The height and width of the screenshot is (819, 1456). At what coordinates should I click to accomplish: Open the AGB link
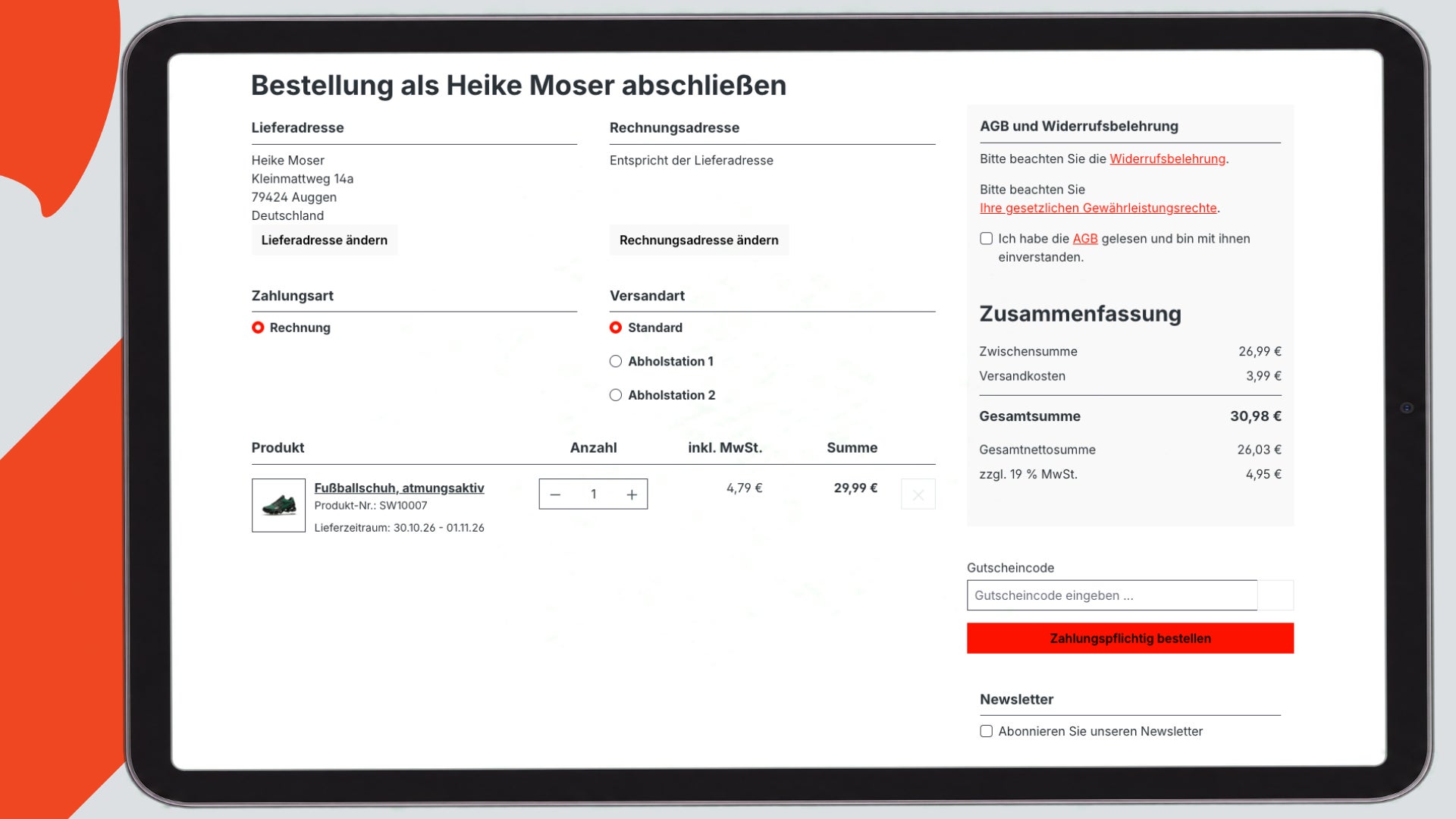[1085, 238]
